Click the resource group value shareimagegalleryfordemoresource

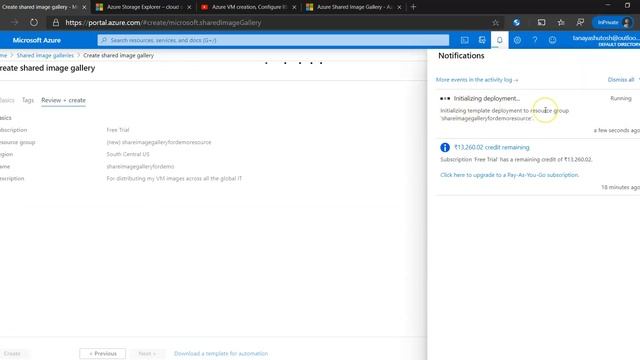(159, 142)
